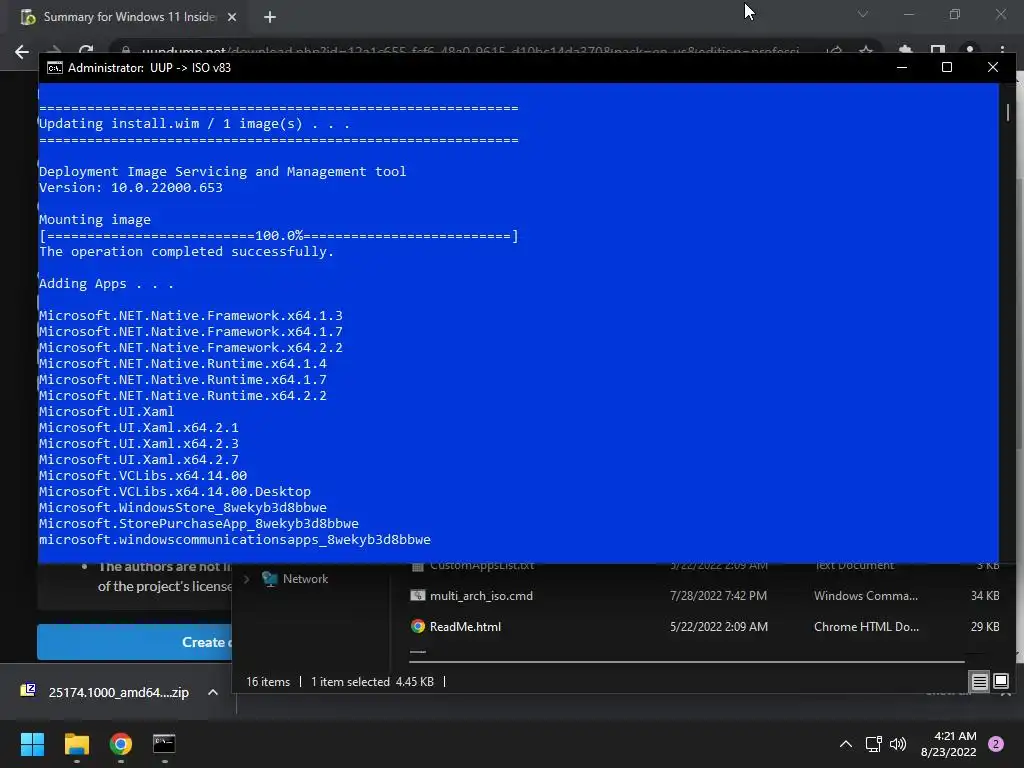Click the Explorer horizontal scrollbar
The height and width of the screenshot is (768, 1024).
click(x=687, y=662)
